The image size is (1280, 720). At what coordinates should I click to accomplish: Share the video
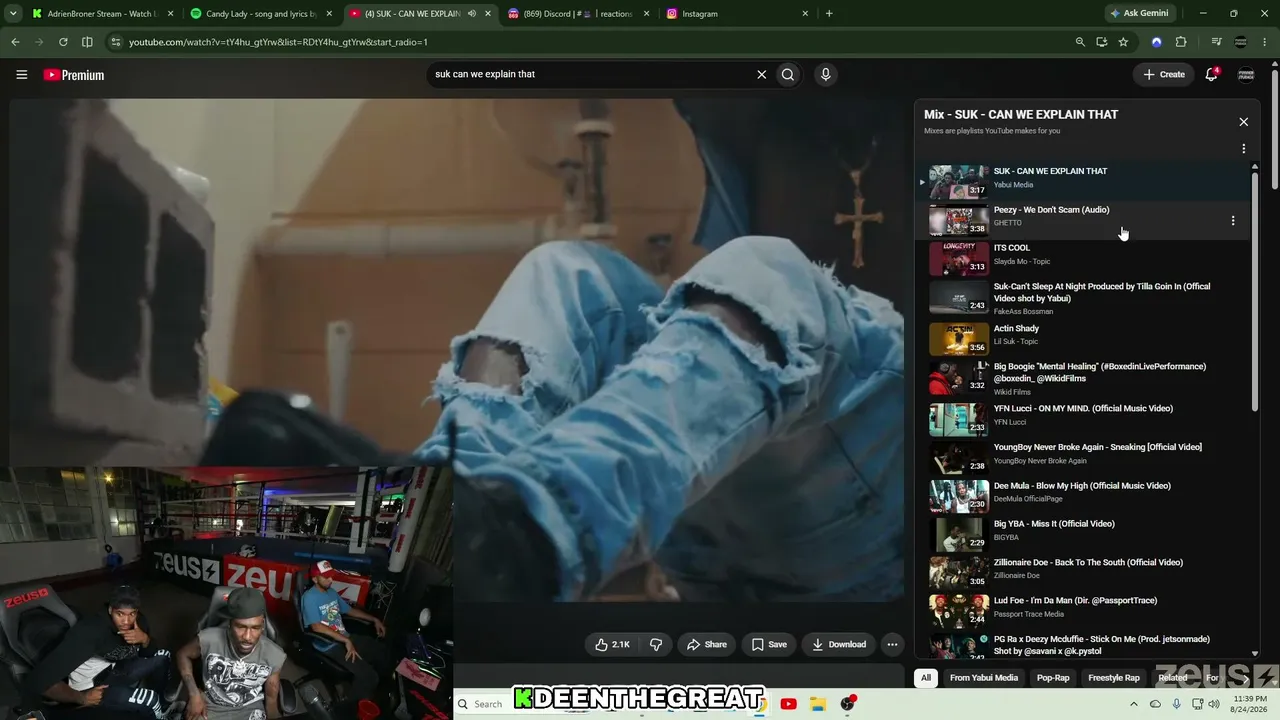(706, 644)
